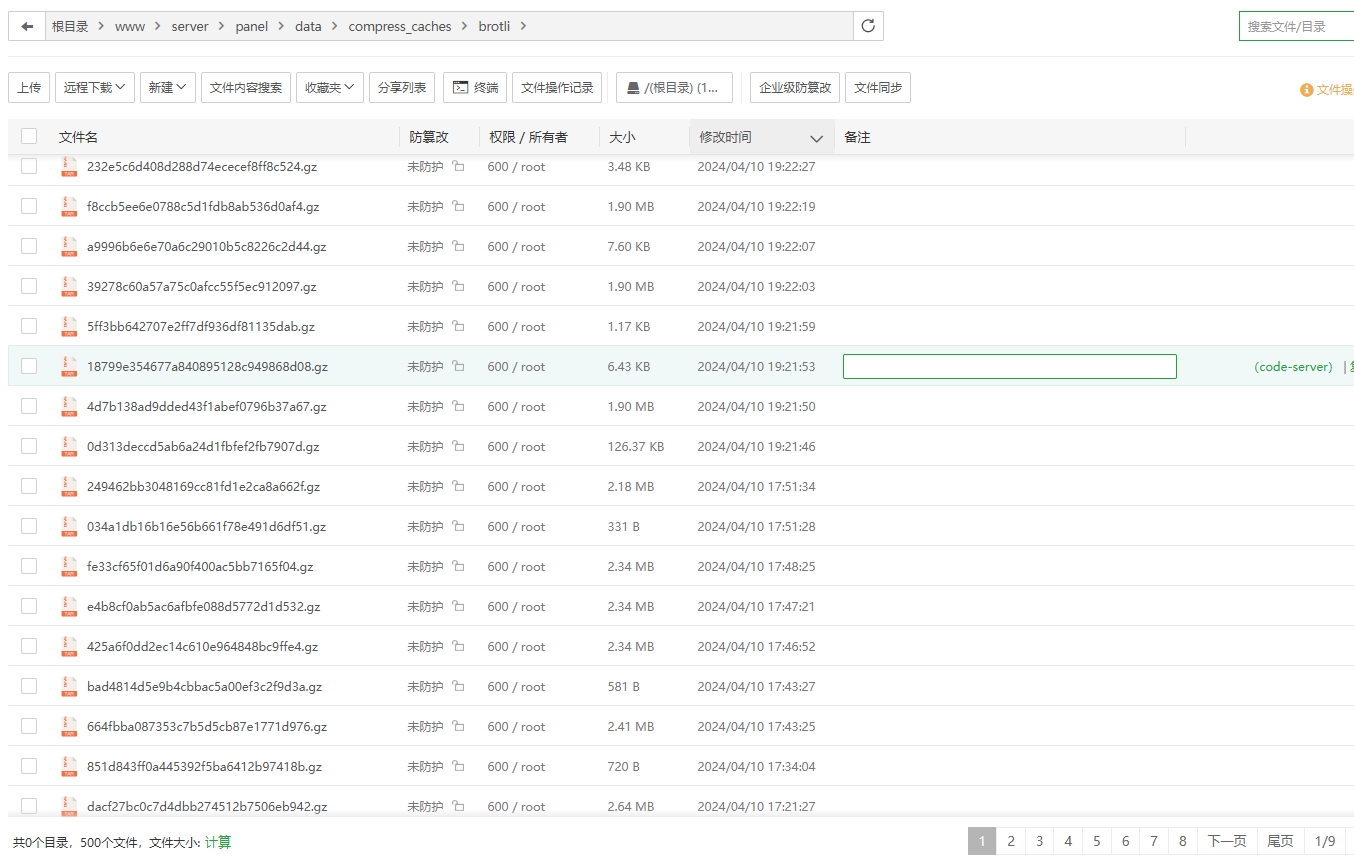Click the remark input field for 18799e354677a840895128c949868d08.gz
The width and height of the screenshot is (1354, 858).
coord(1010,366)
